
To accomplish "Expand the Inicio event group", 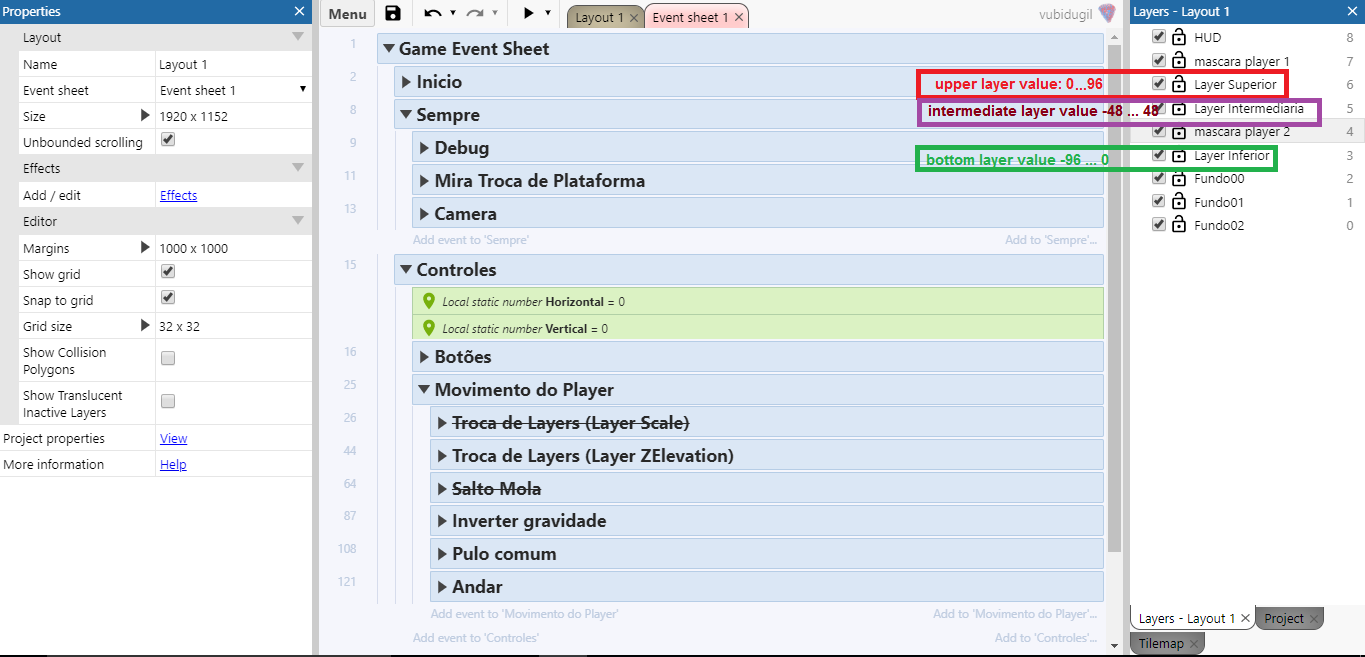I will [x=405, y=82].
